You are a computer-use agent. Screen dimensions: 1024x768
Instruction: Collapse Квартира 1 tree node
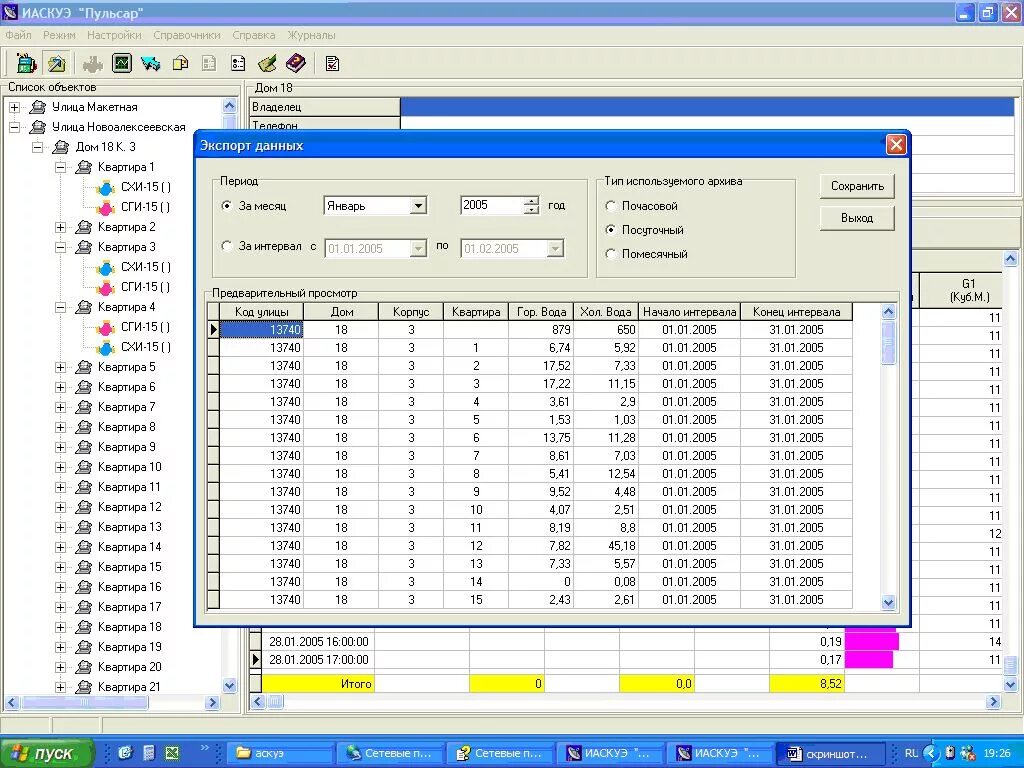[x=60, y=167]
